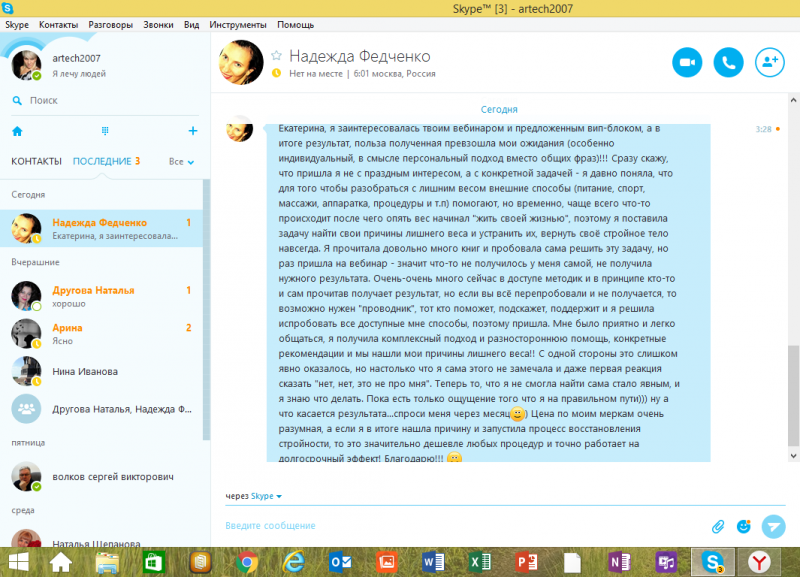Open Google Chrome from the taskbar
Viewport: 800px width, 577px height.
pyautogui.click(x=247, y=562)
